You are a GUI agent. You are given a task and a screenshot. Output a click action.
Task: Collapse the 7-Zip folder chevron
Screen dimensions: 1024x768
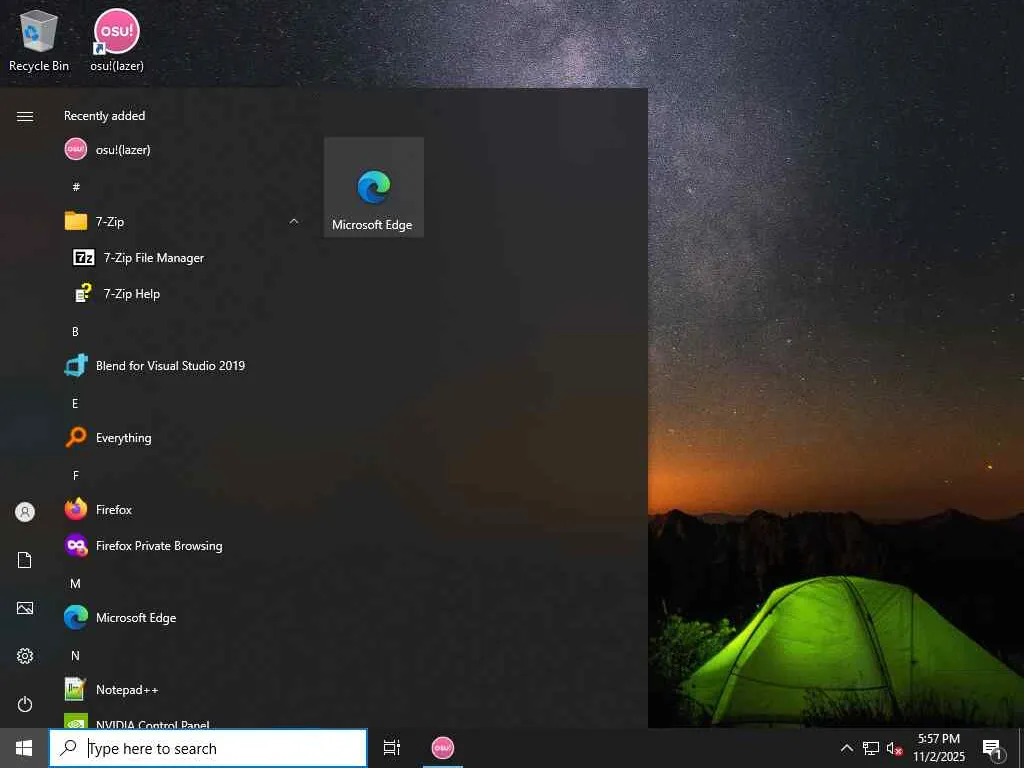click(x=294, y=221)
